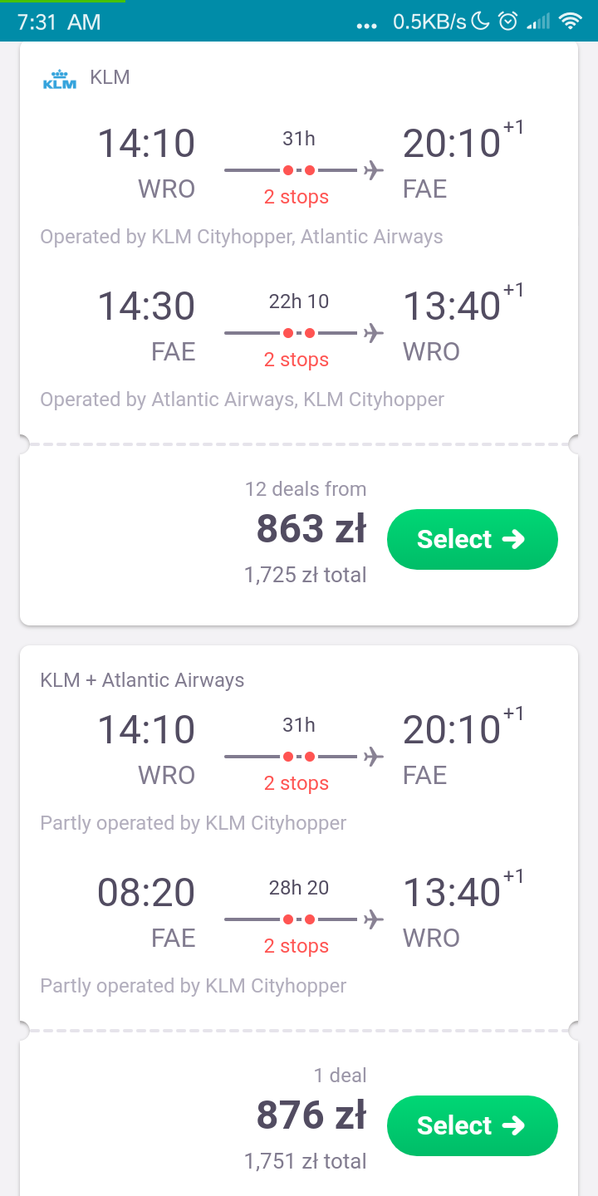Screen dimensions: 598x1196
Task: Tap airplane icon on 31h KLM outbound
Action: click(373, 170)
